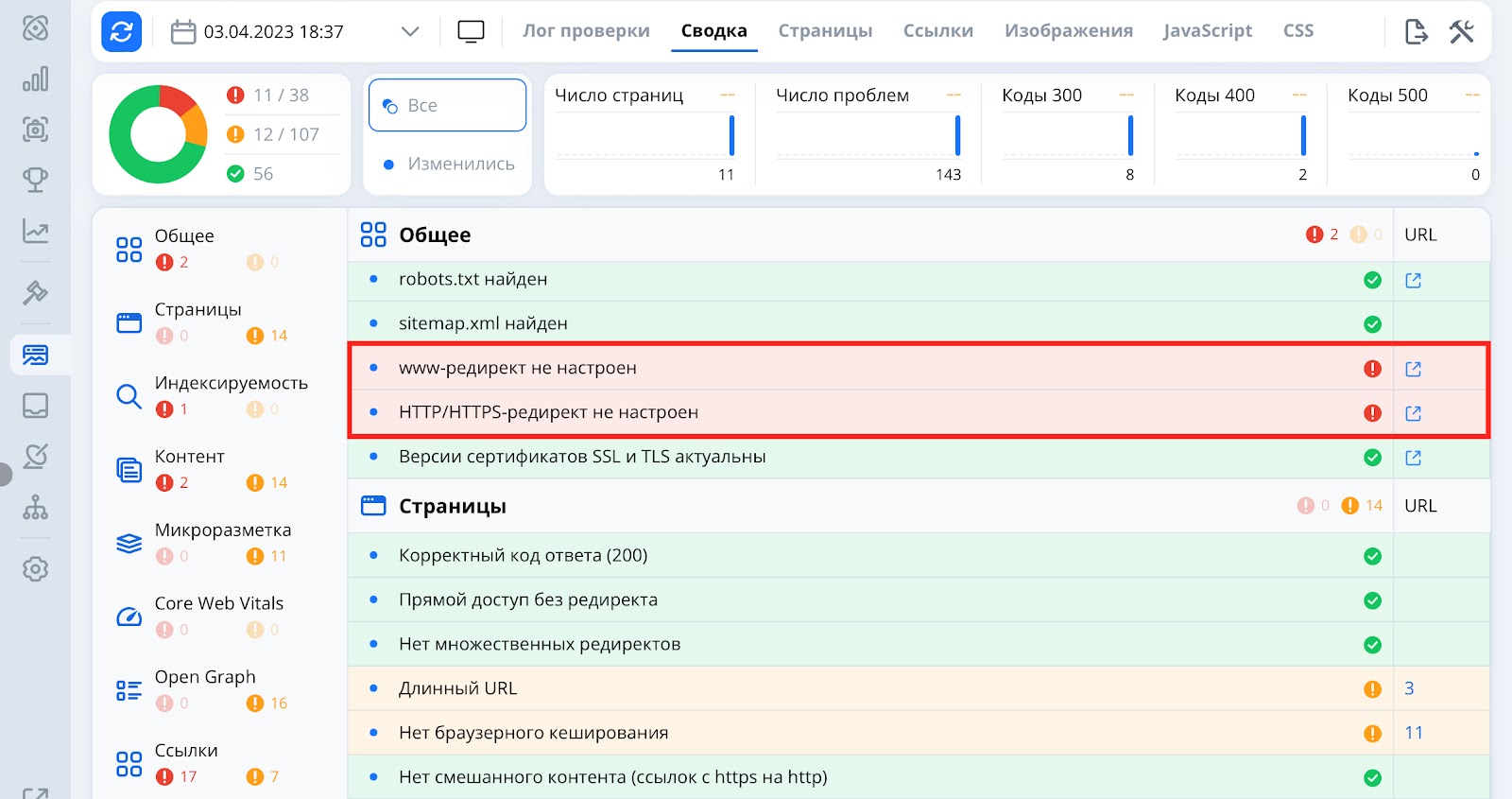Switch to the Лог проверки tab
Image resolution: width=1512 pixels, height=799 pixels.
pos(586,30)
